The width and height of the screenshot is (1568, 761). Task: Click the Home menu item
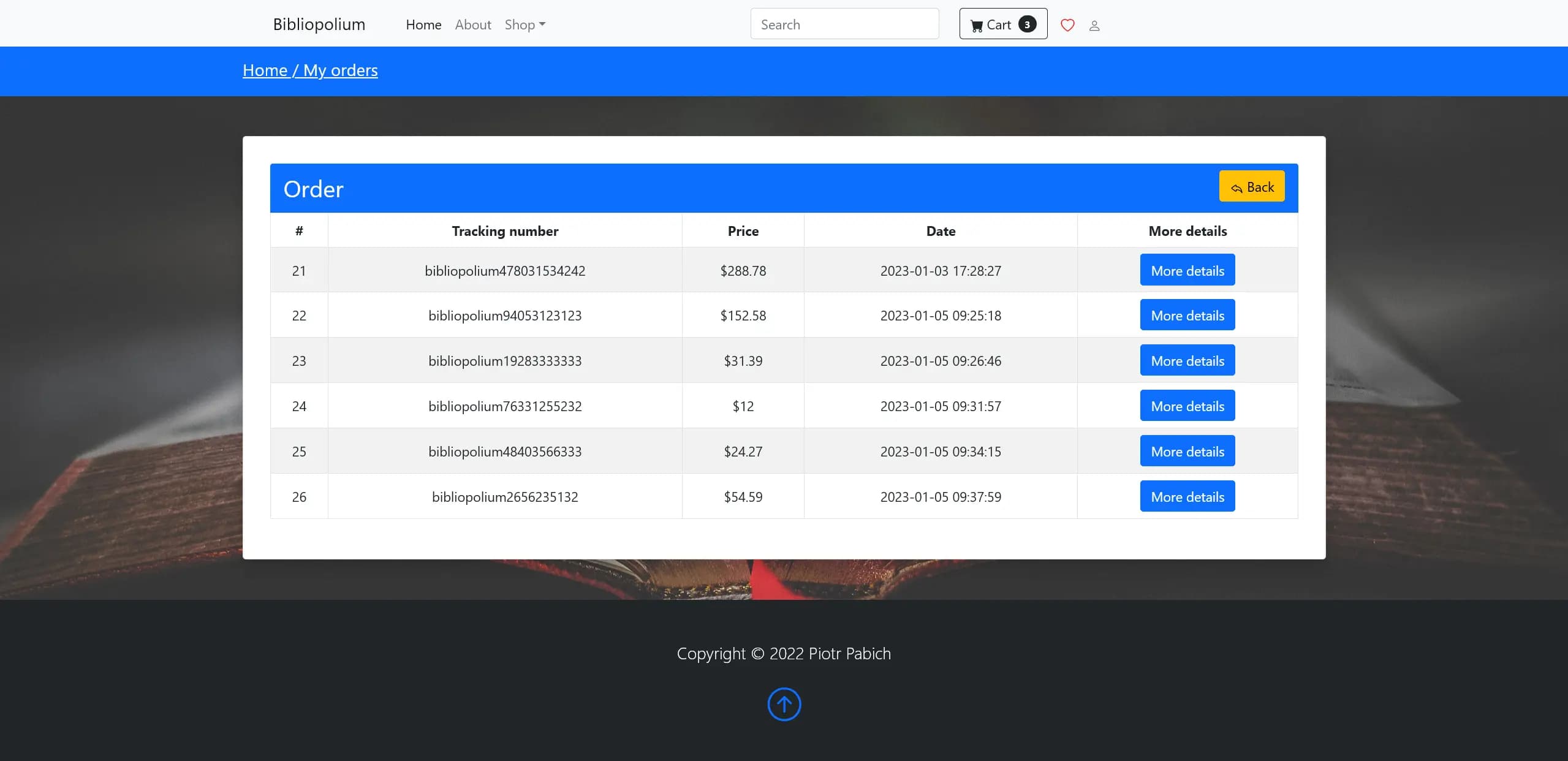[x=423, y=23]
